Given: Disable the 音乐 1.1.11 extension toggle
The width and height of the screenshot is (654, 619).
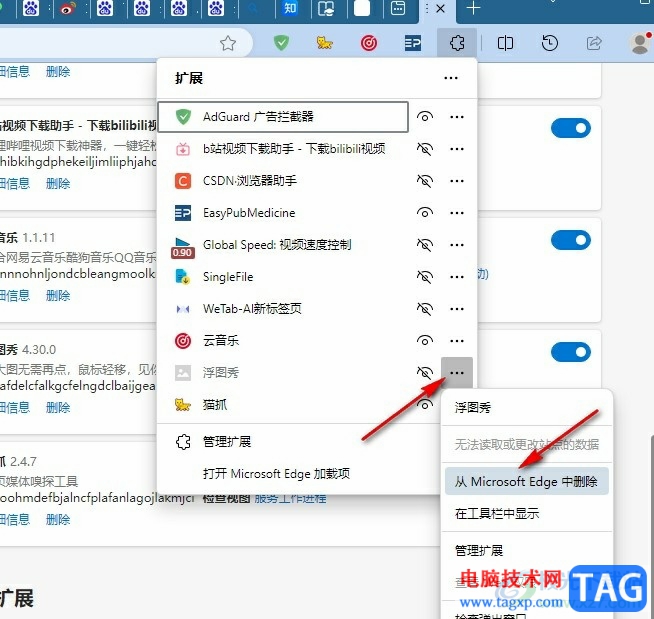Looking at the screenshot, I should 571,240.
